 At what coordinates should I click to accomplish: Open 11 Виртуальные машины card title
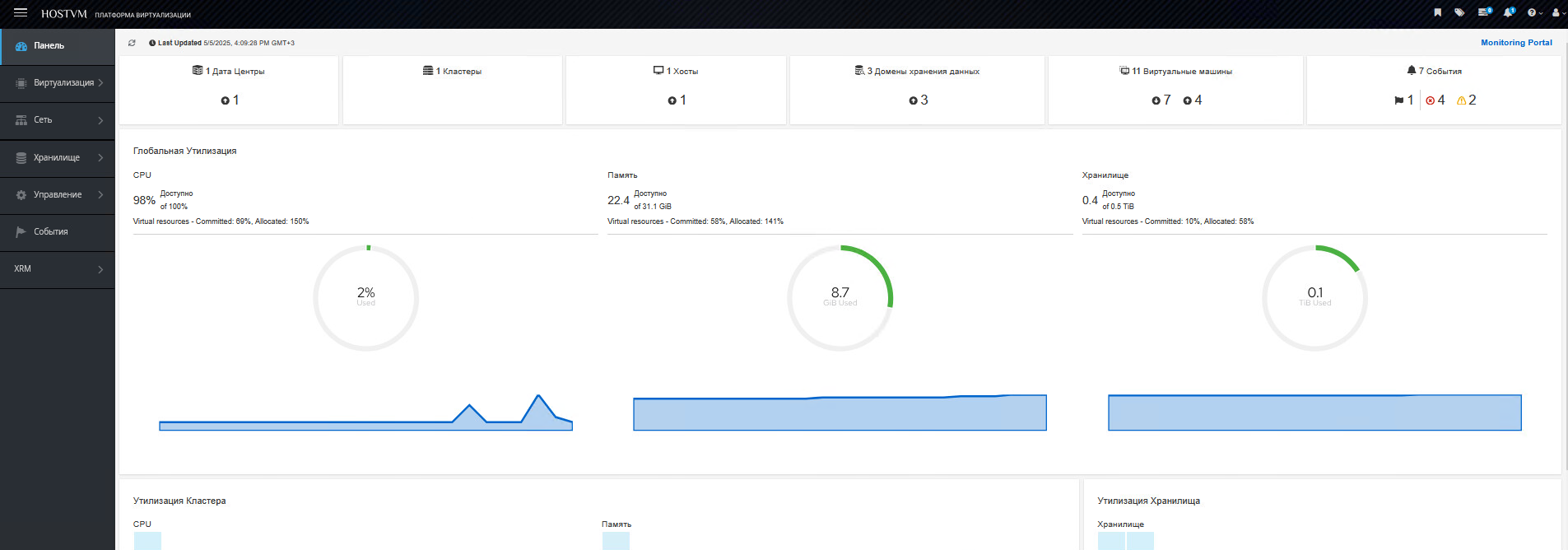tap(1175, 72)
